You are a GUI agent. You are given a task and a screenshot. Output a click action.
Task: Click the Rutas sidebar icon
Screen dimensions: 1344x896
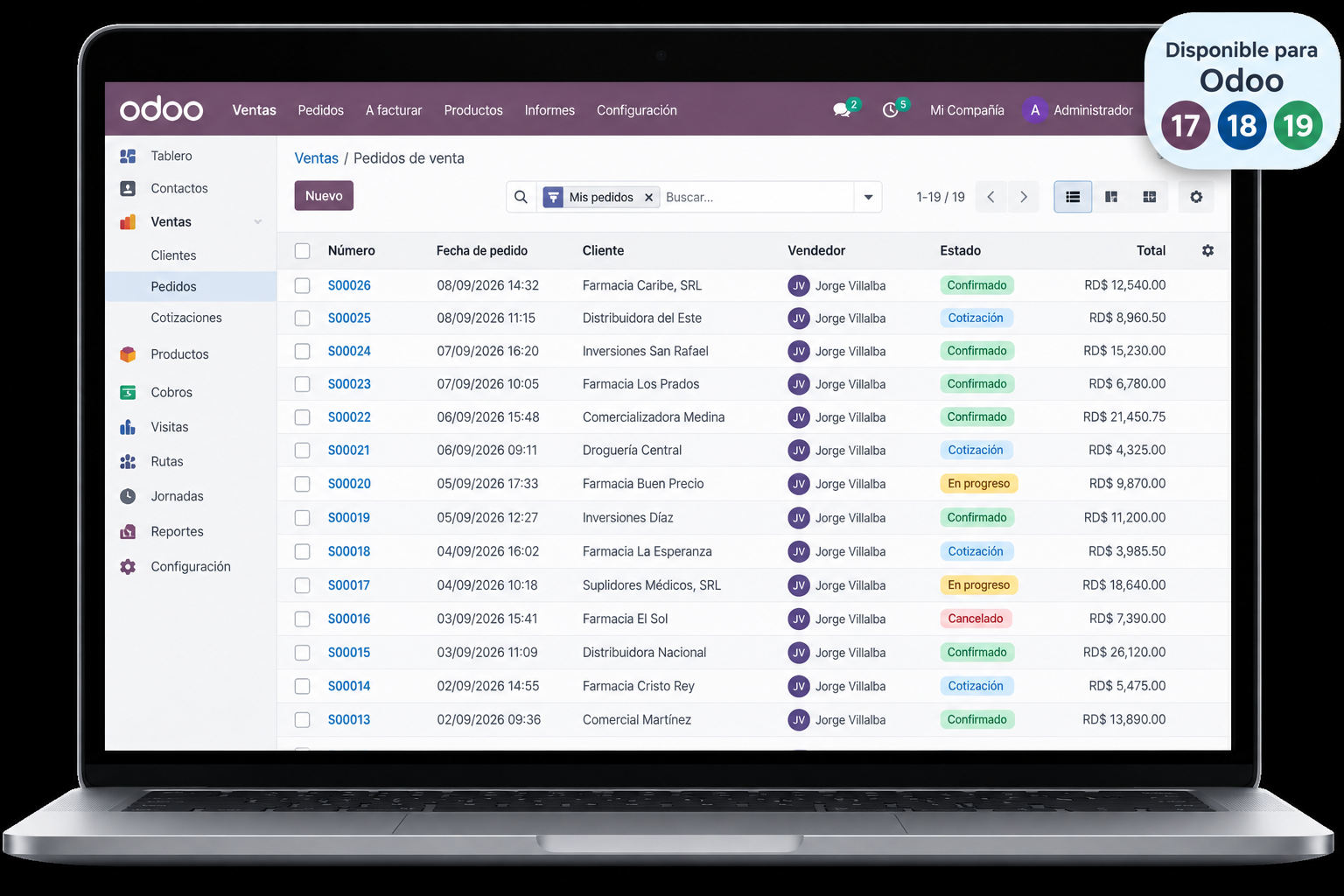(128, 461)
